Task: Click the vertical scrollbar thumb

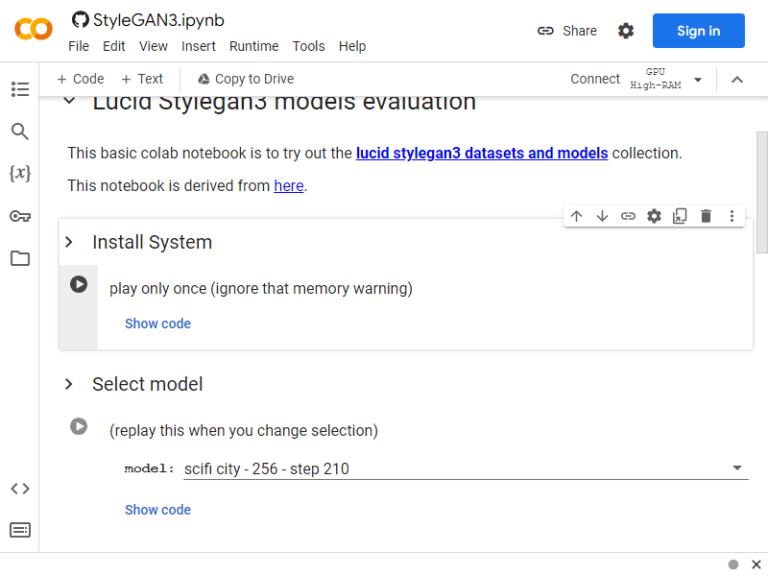Action: (x=762, y=192)
